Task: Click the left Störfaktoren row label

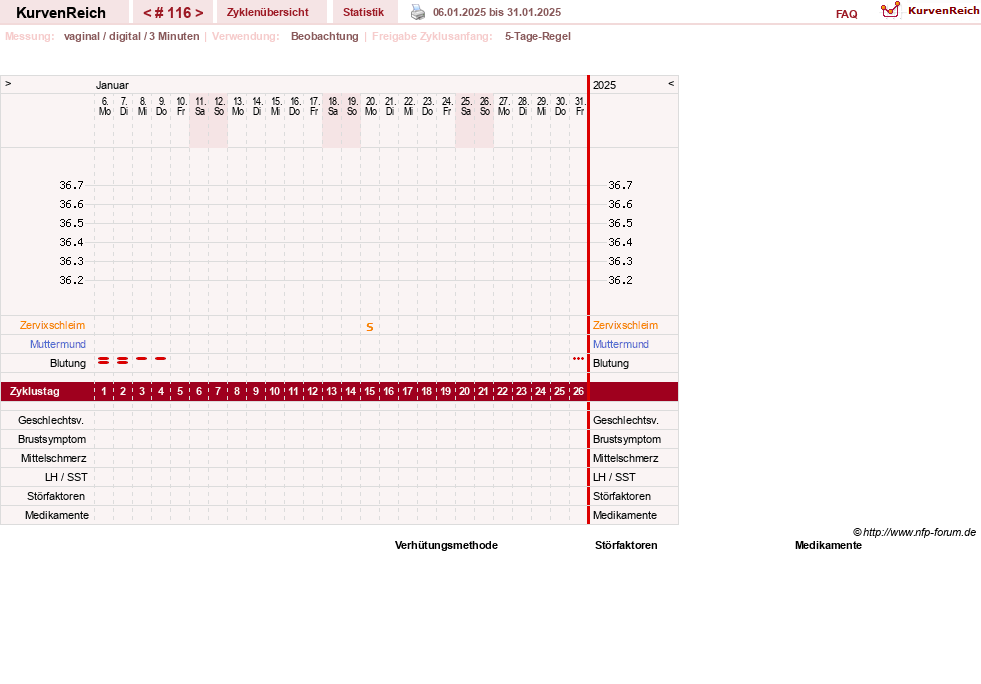Action: [56, 496]
